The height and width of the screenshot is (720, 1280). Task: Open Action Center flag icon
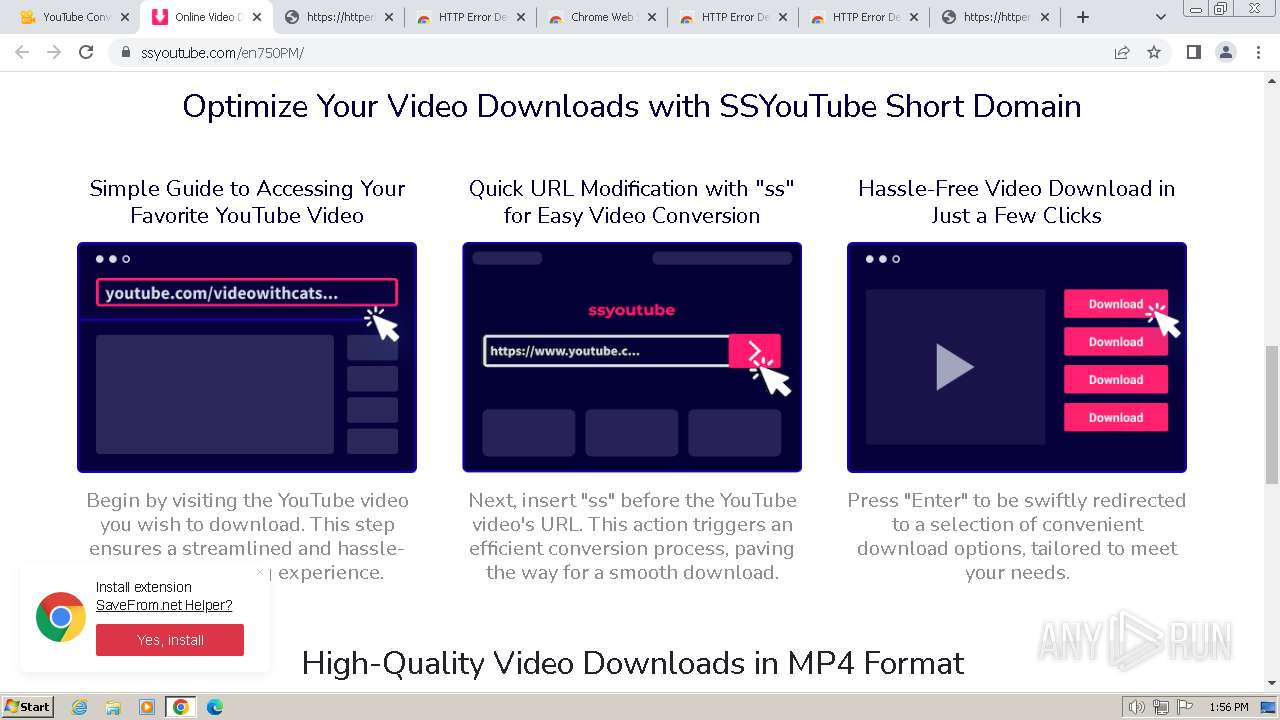click(1185, 707)
